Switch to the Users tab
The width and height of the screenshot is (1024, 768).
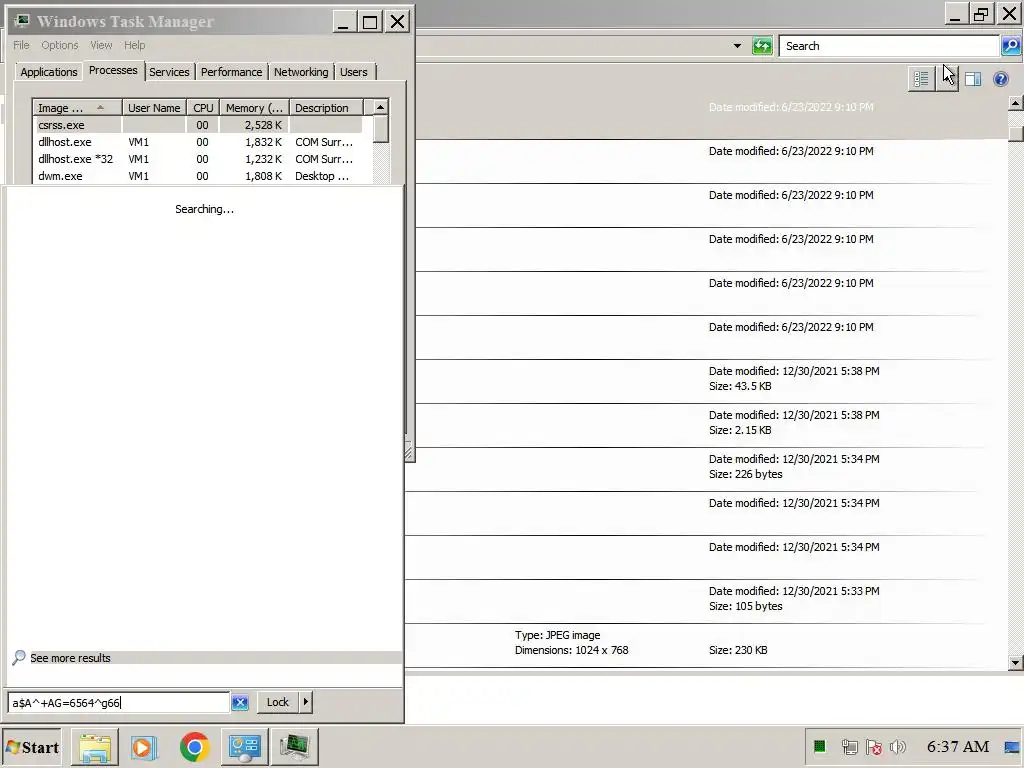pyautogui.click(x=353, y=72)
